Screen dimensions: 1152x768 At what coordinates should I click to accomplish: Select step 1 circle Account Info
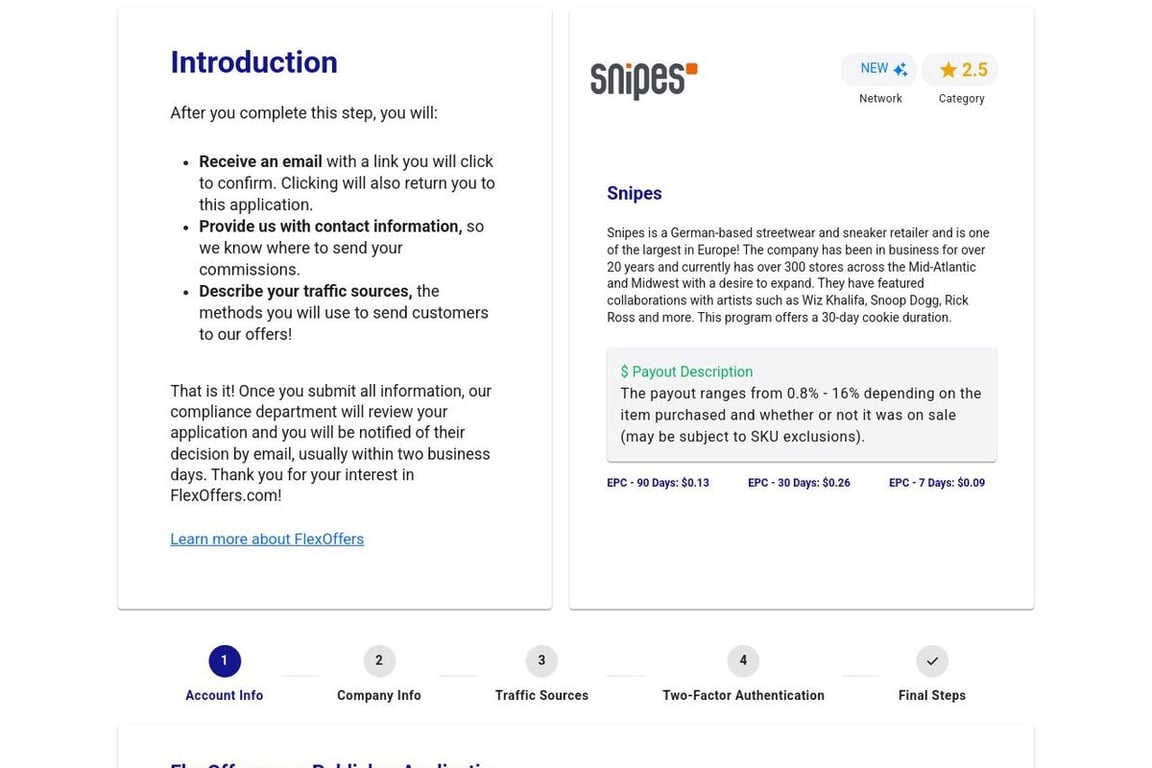(x=224, y=661)
